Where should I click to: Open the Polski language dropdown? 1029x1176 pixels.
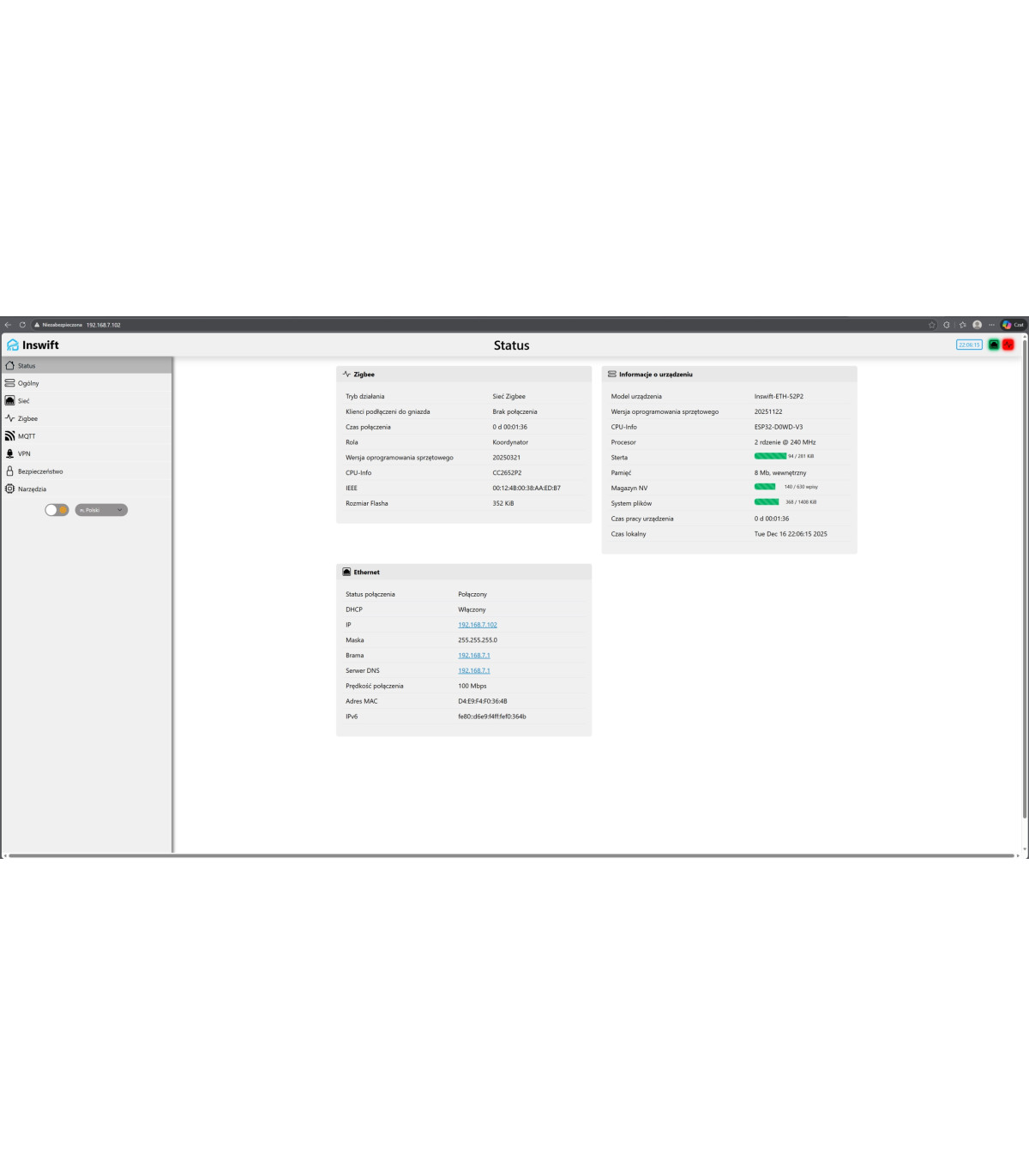101,510
